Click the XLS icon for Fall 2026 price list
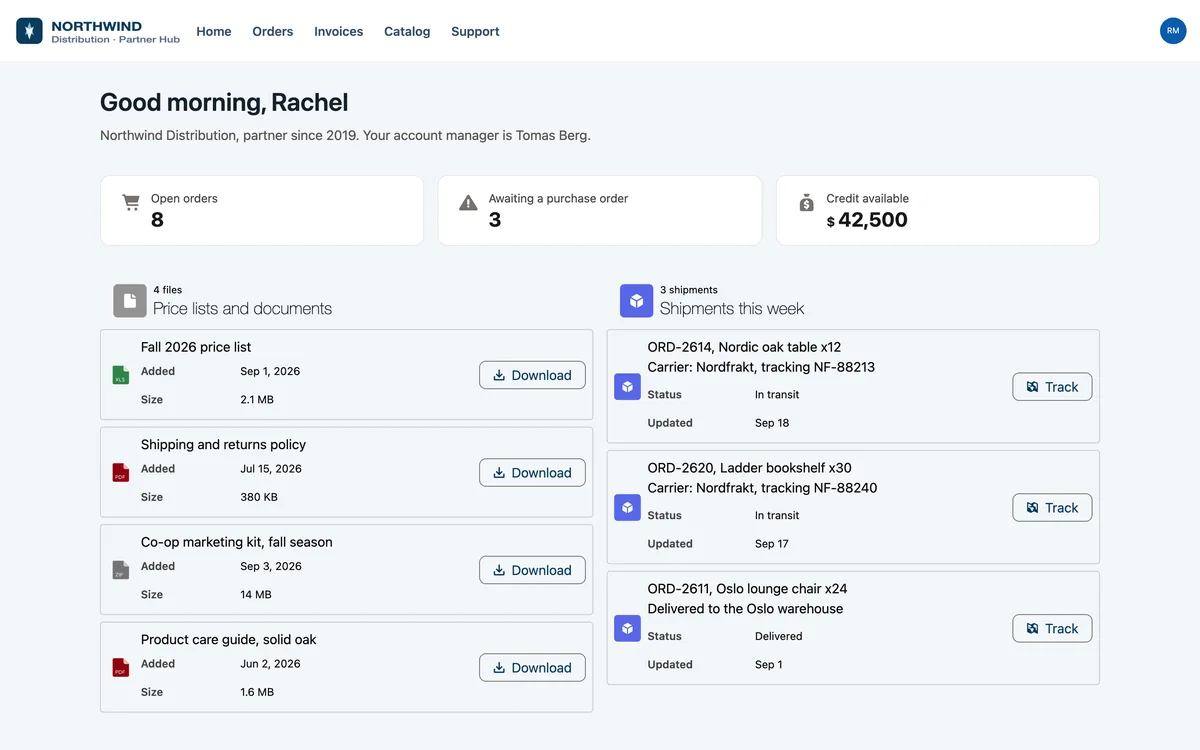Screen dimensions: 1200x750 point(121,375)
